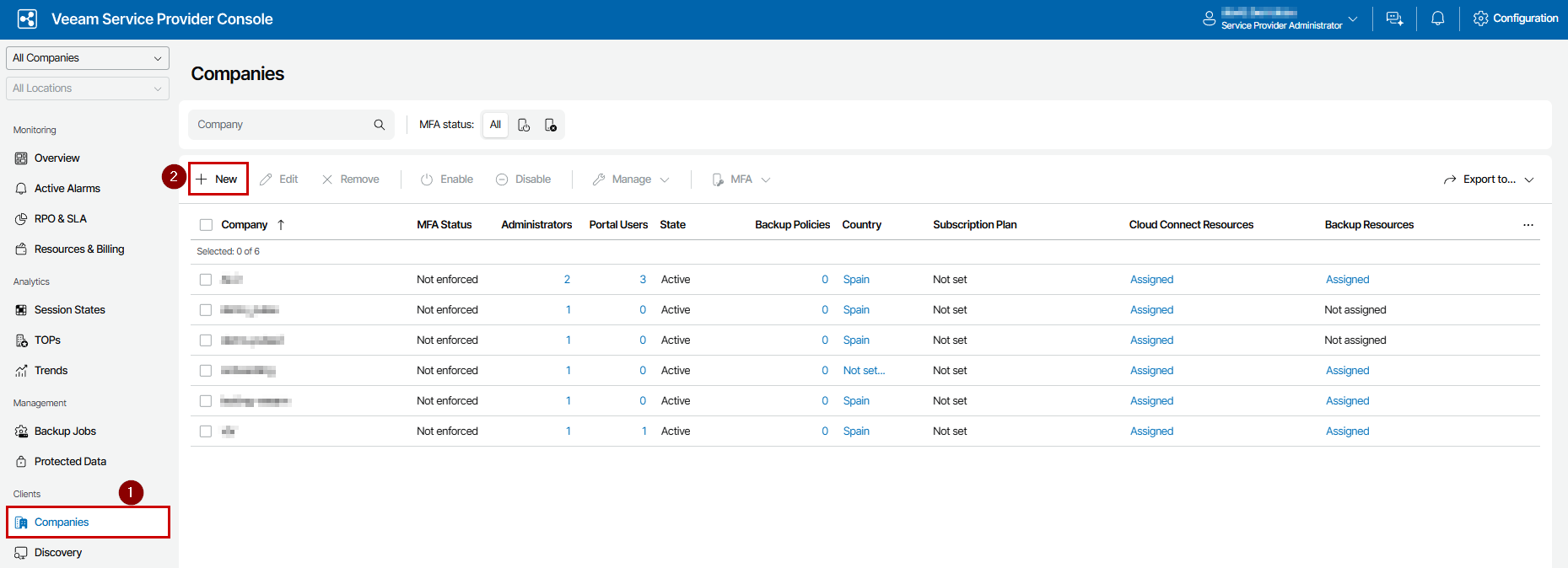Open the chat feedback icon in header

1394,19
